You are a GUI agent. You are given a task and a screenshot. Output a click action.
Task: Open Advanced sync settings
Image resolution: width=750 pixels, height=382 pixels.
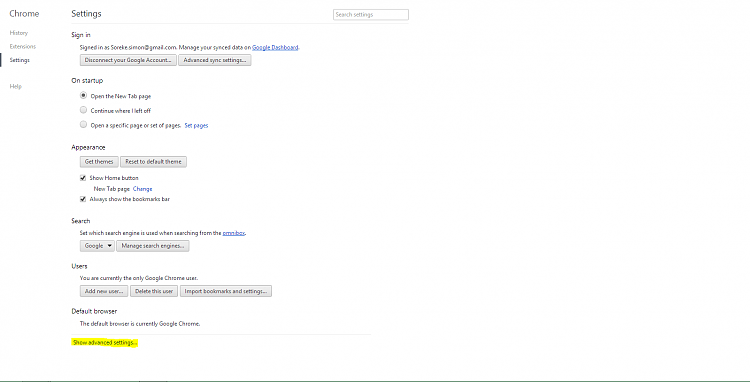pos(215,60)
